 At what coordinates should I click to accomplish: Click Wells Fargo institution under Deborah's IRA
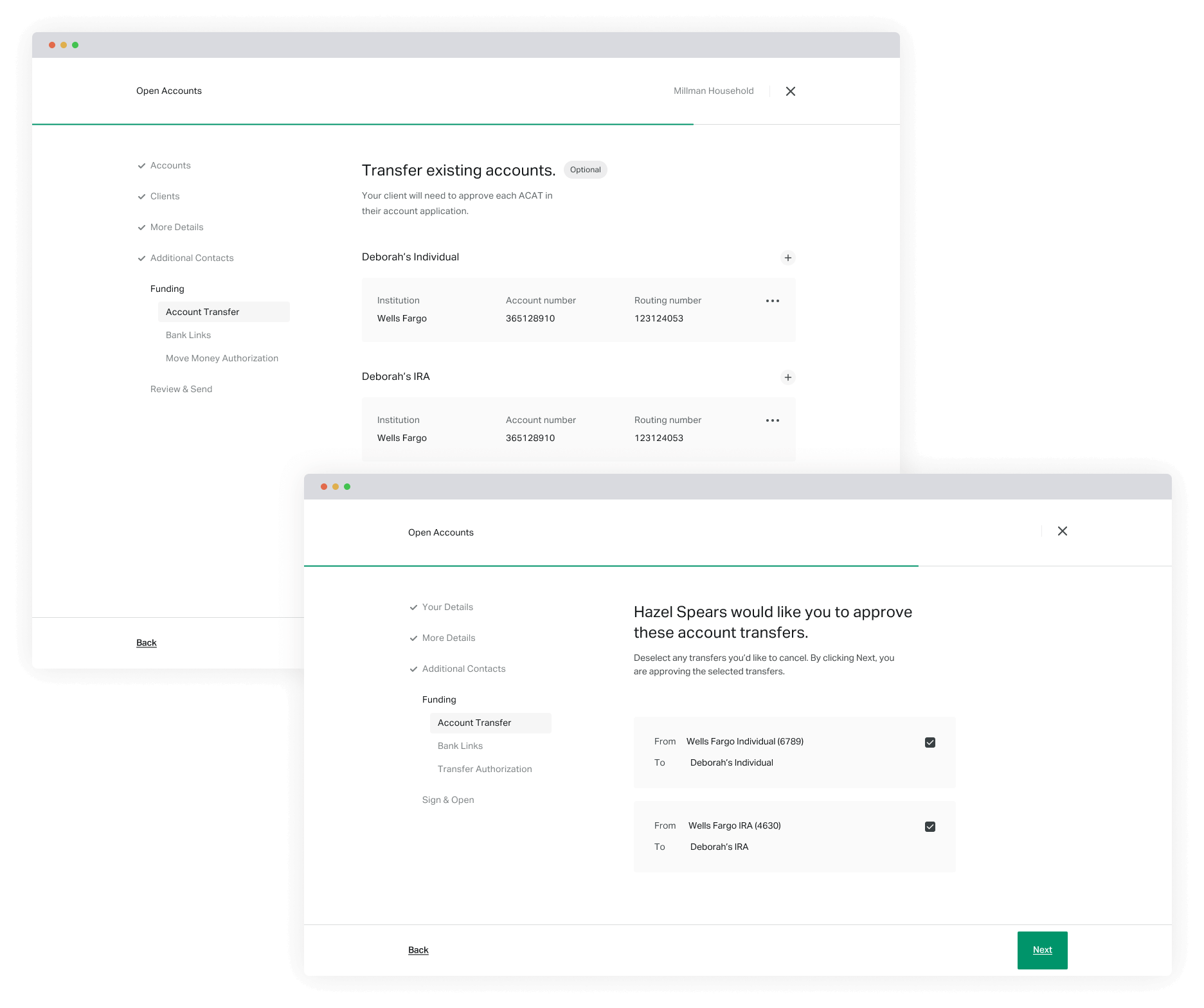tap(402, 438)
